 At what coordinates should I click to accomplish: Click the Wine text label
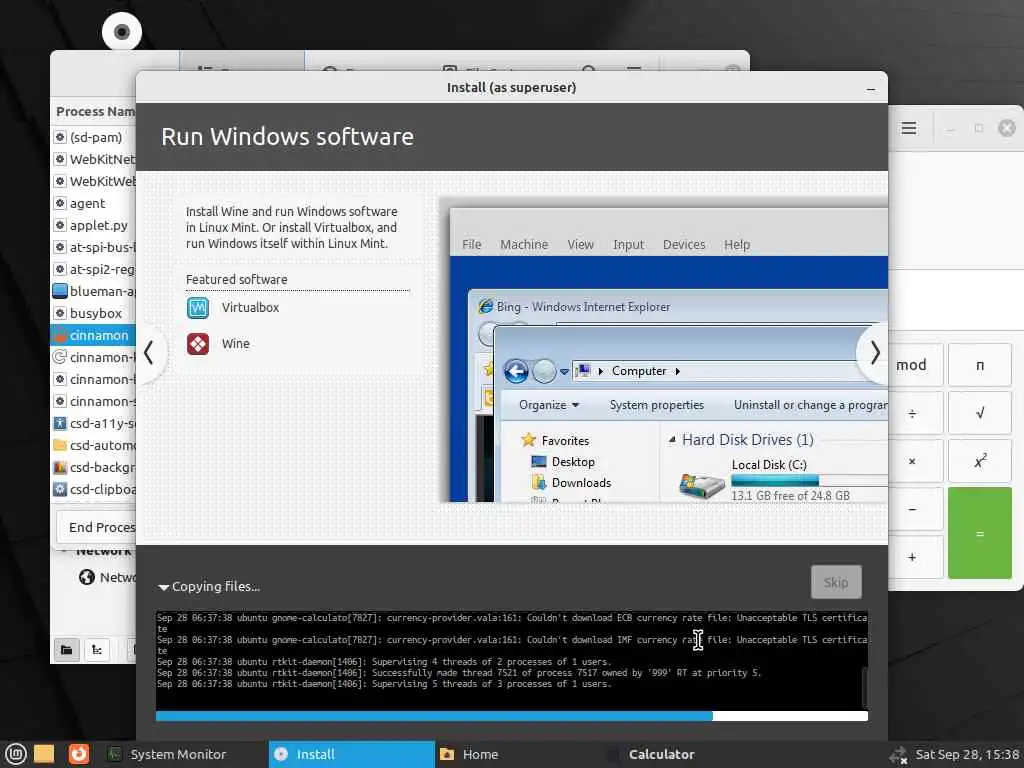(x=236, y=344)
